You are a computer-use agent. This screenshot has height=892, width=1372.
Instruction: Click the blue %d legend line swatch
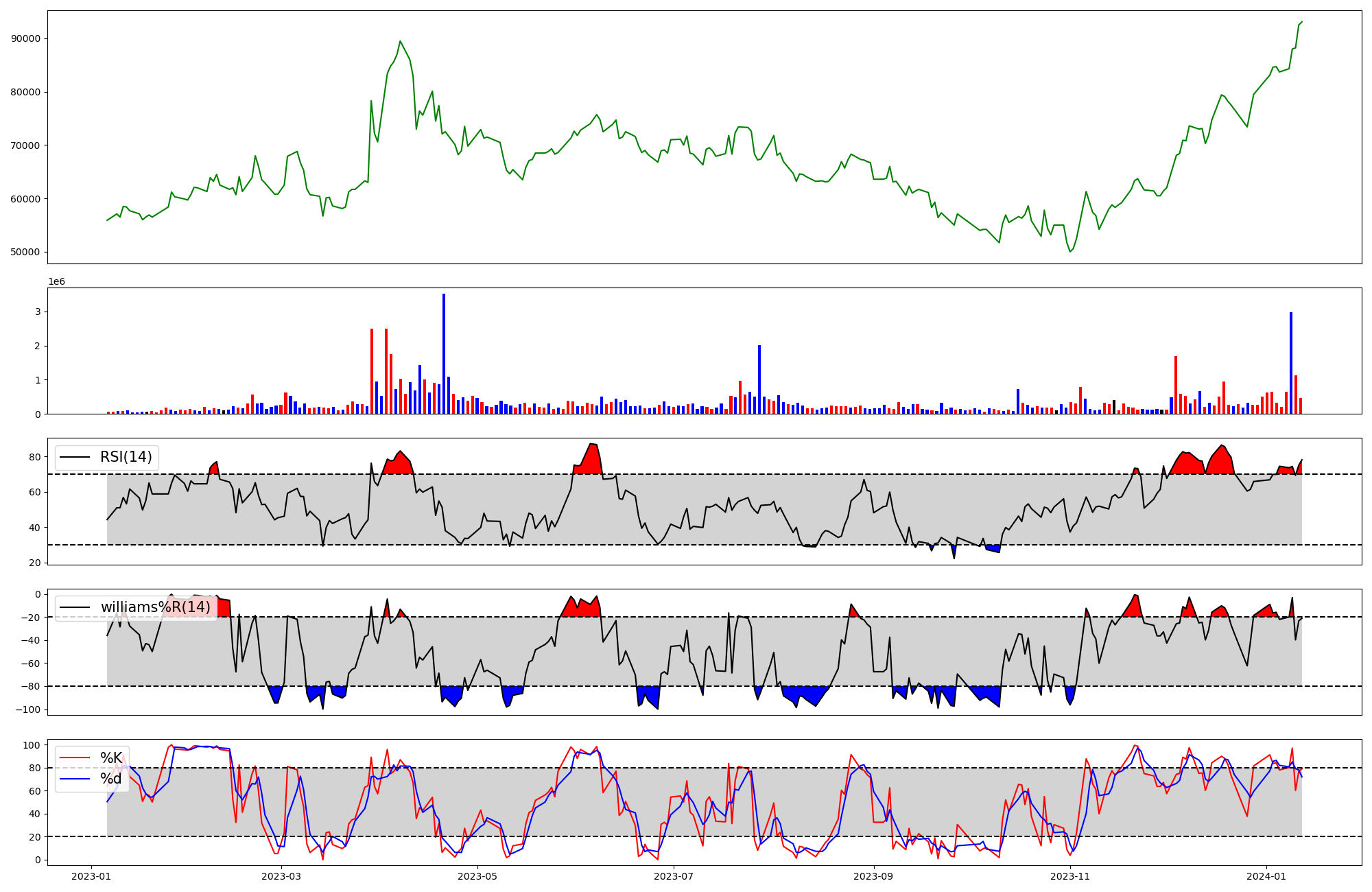(75, 779)
